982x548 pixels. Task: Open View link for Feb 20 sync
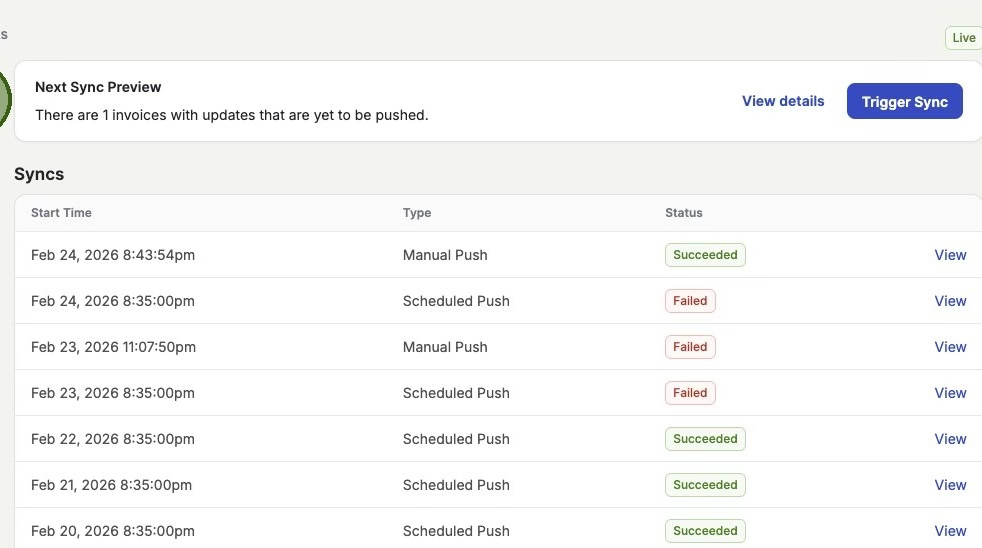point(950,531)
